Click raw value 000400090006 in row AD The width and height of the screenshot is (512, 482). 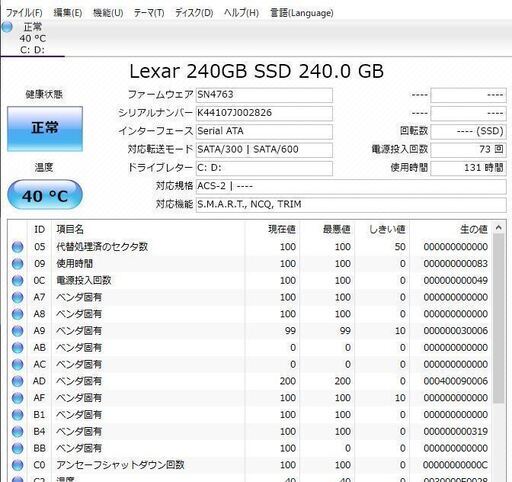click(x=455, y=381)
